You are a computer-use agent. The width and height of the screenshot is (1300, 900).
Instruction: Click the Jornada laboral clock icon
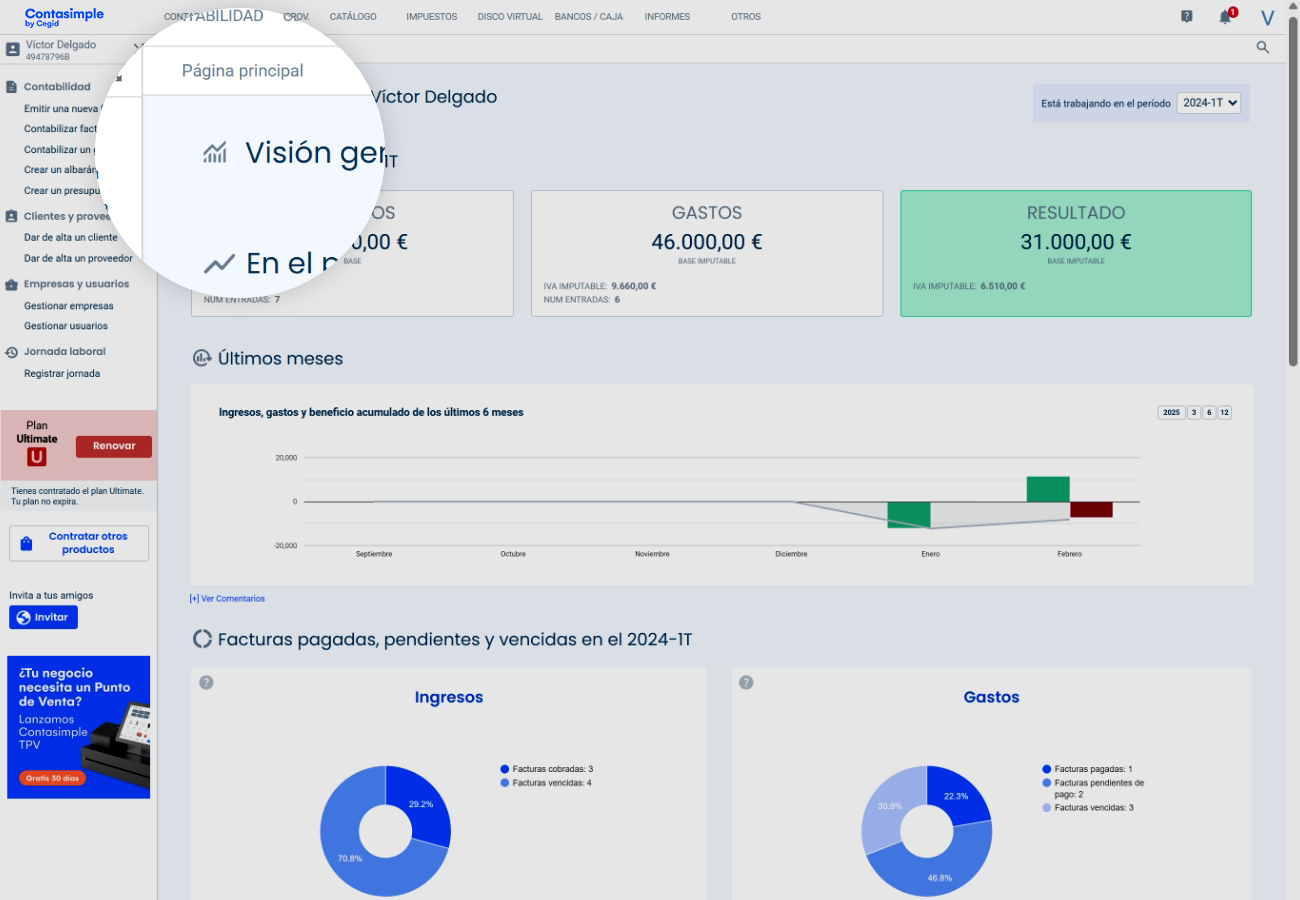pyautogui.click(x=12, y=352)
